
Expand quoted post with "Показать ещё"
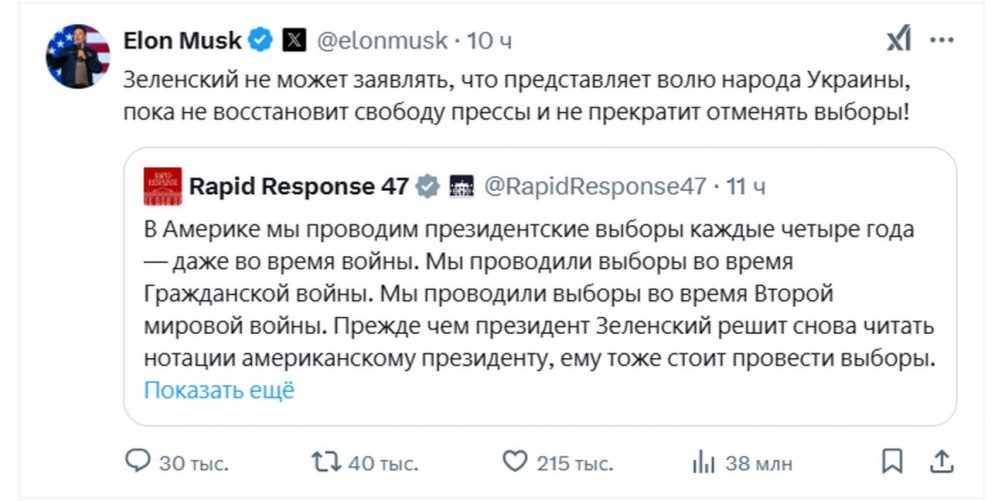pyautogui.click(x=219, y=390)
